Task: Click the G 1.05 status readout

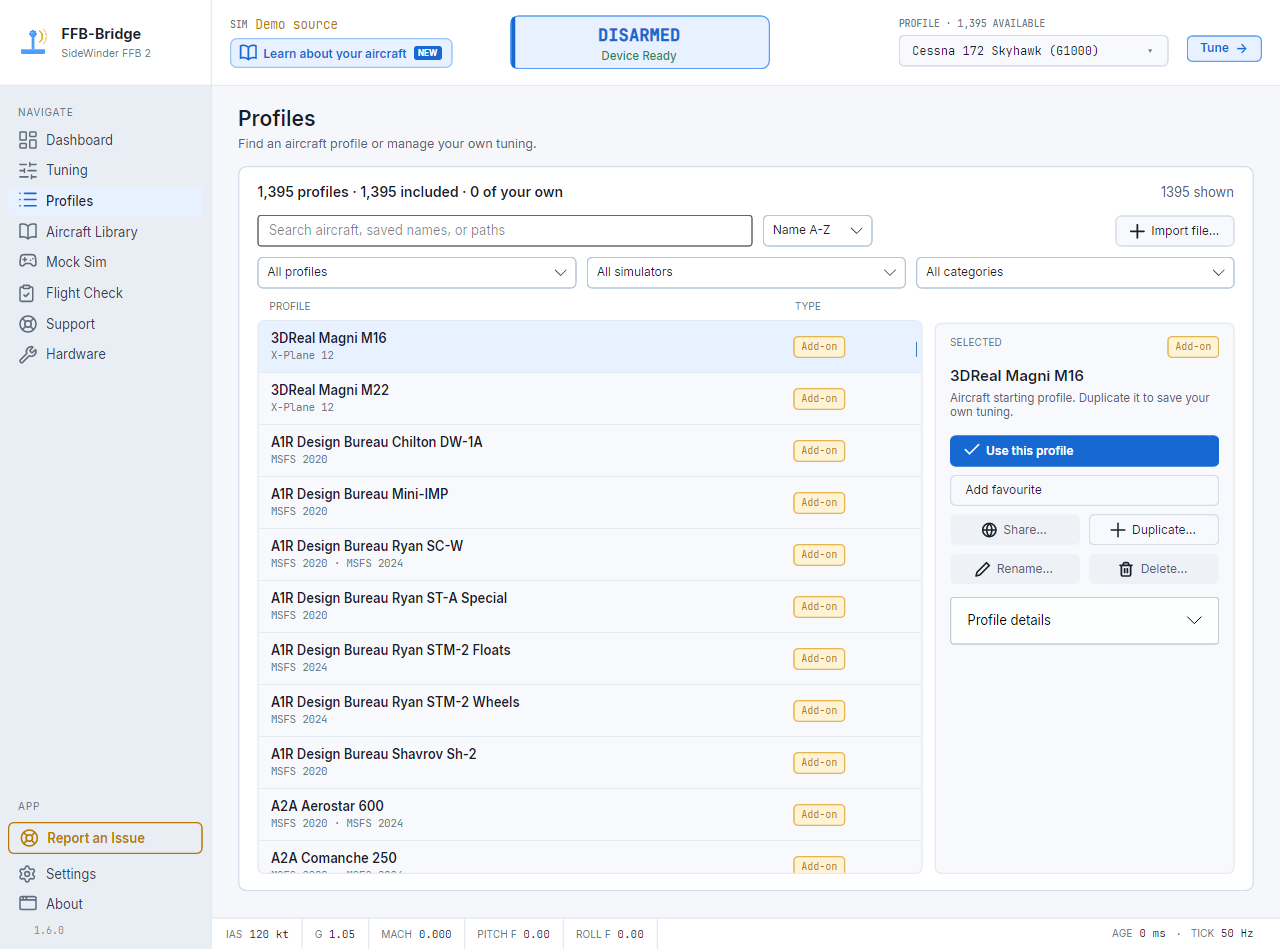Action: coord(335,934)
